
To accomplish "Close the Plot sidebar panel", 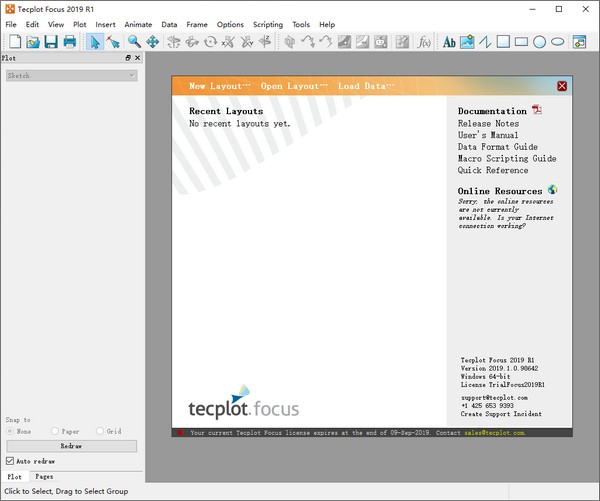I will [x=137, y=58].
